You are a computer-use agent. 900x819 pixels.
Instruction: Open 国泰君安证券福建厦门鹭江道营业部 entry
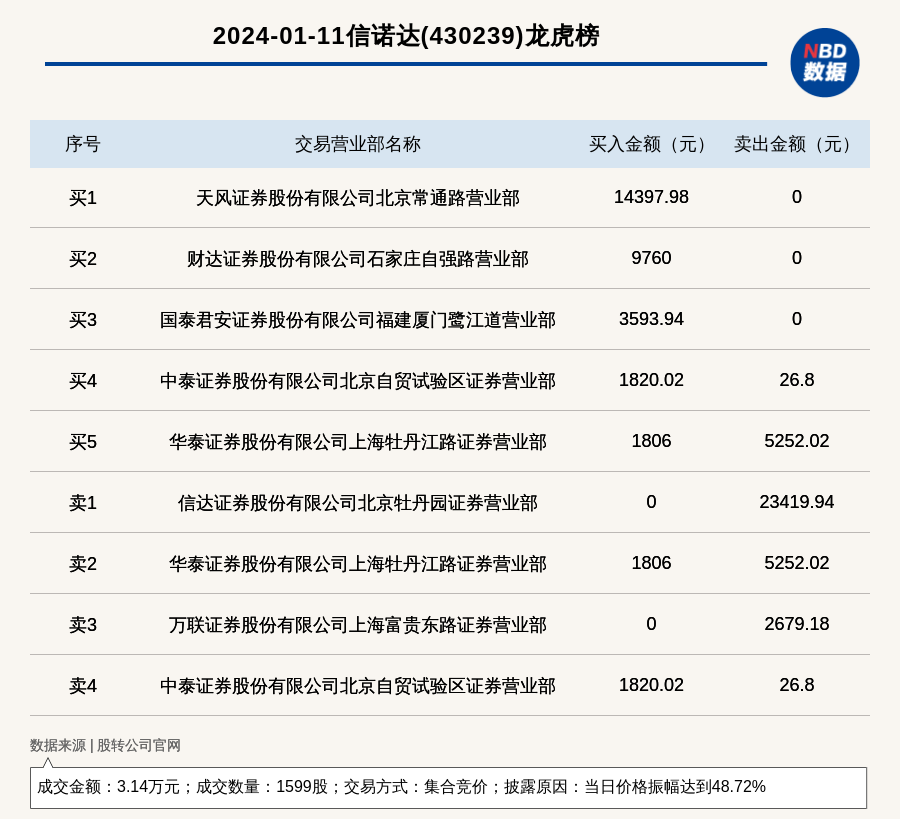(x=357, y=320)
